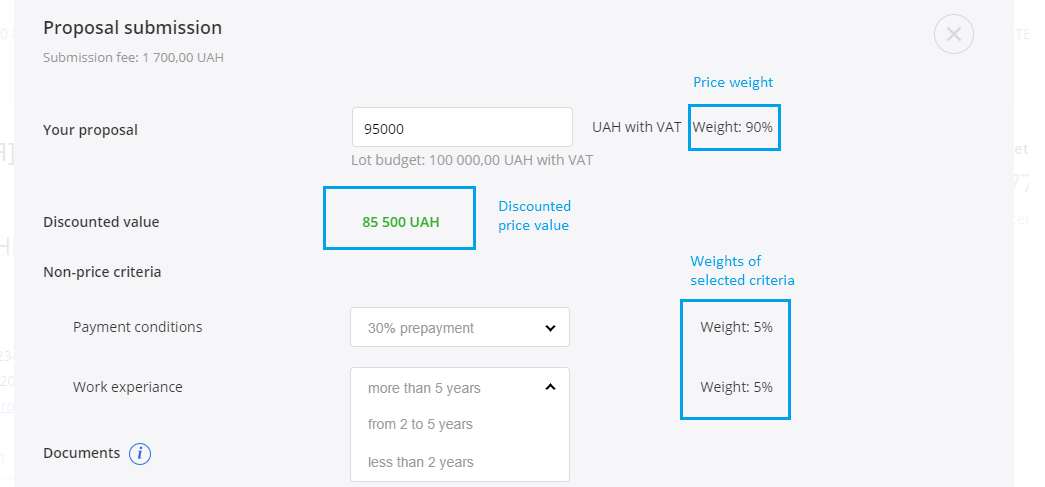Click the Payment conditions Weight: 5% label
The image size is (1045, 487).
(736, 327)
